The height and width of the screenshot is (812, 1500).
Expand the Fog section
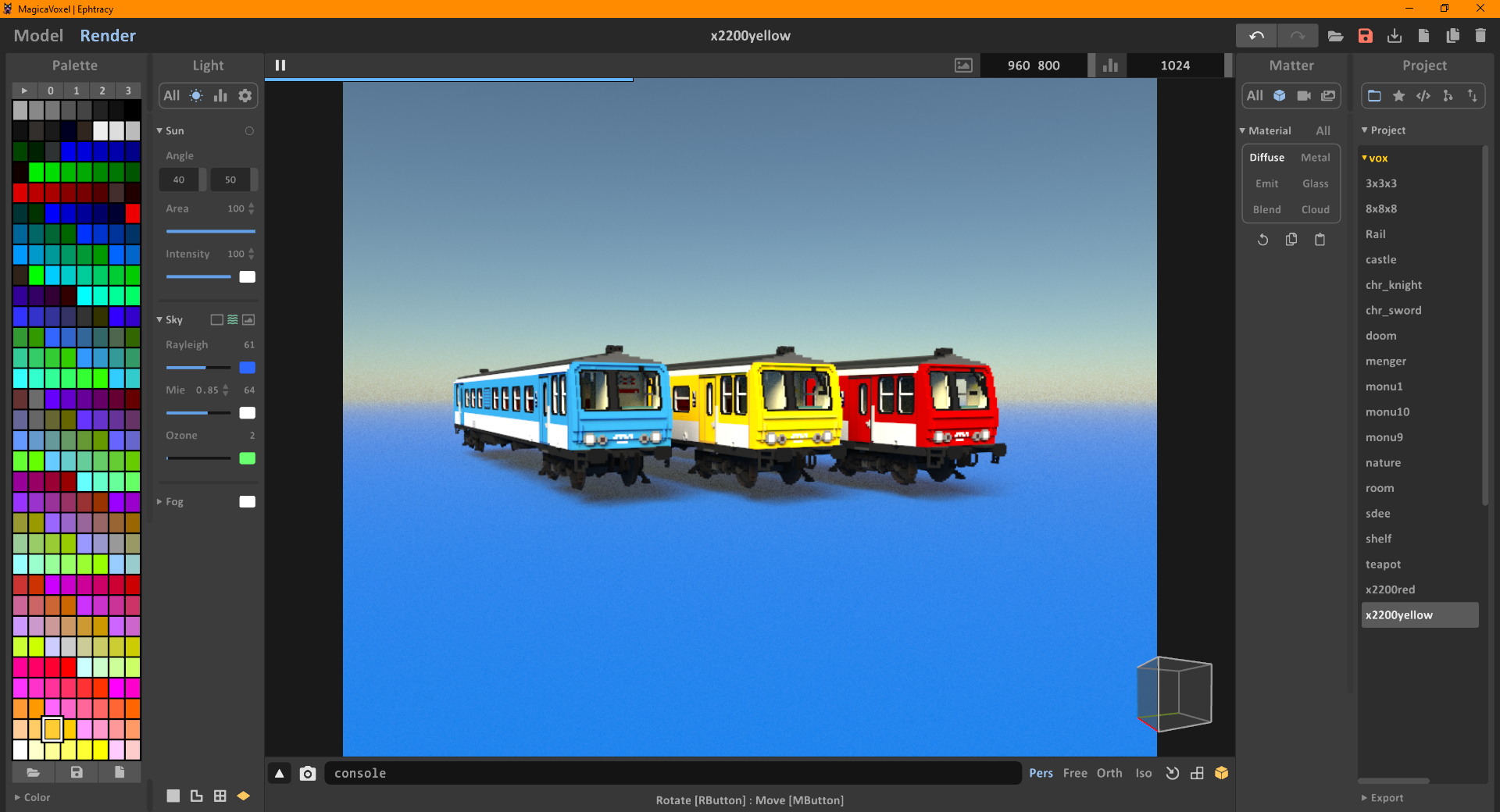[x=160, y=502]
